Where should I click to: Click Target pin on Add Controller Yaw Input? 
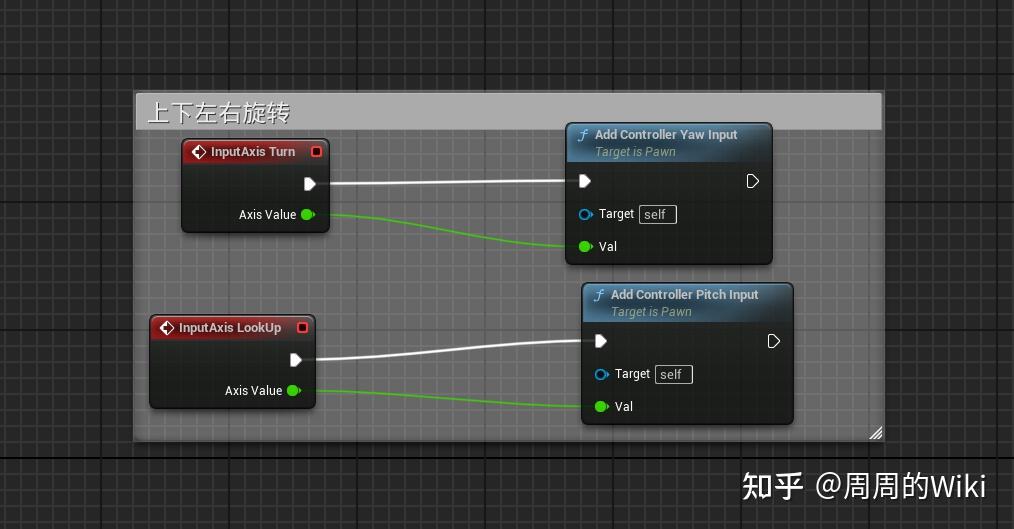tap(585, 215)
